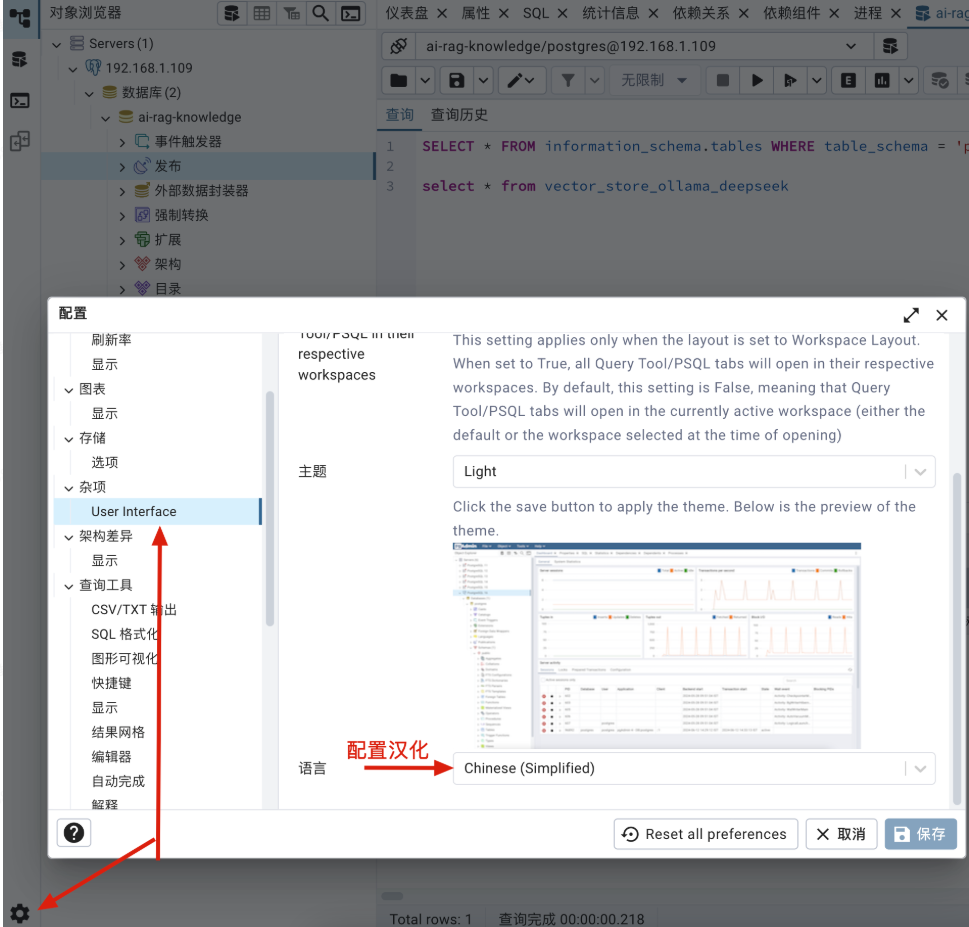Viewport: 969px width, 927px height.
Task: Expand the 事件触发器 node
Action: [x=122, y=143]
